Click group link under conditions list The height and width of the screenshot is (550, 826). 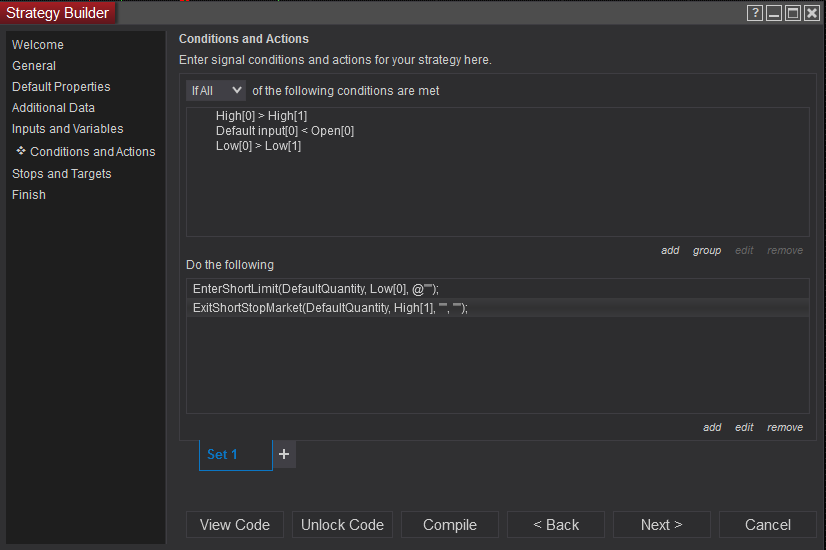(707, 250)
